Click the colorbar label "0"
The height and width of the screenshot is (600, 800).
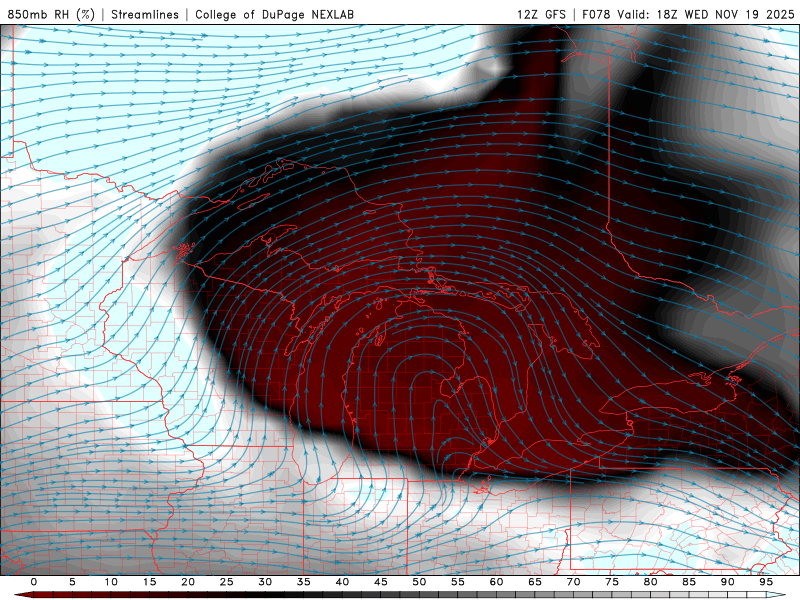point(34,582)
